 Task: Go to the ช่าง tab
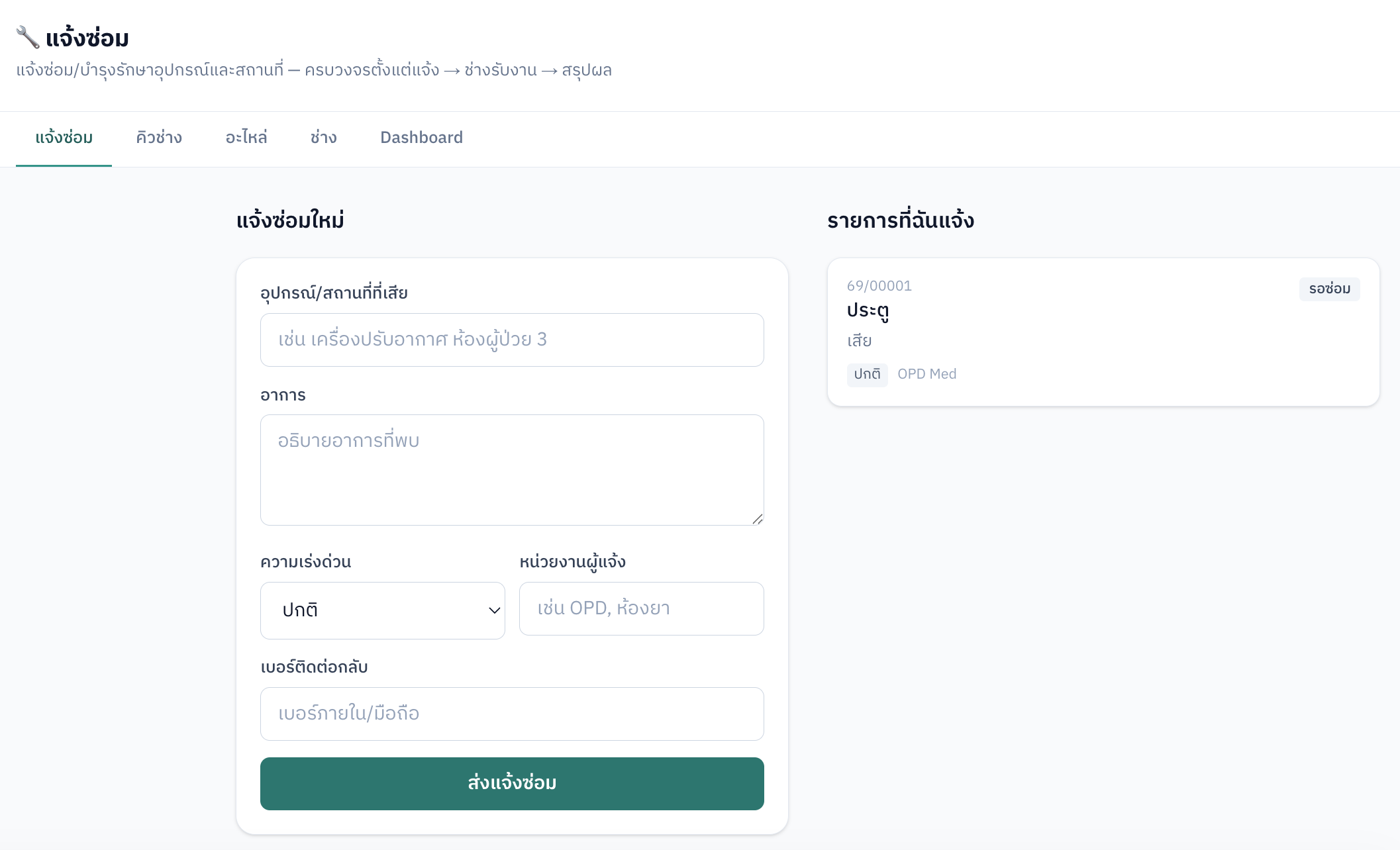[324, 138]
